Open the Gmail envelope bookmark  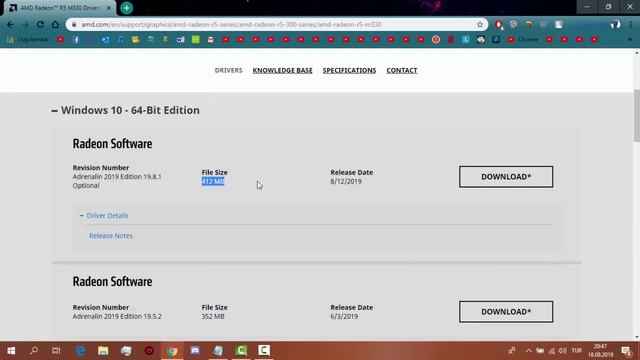(x=211, y=40)
